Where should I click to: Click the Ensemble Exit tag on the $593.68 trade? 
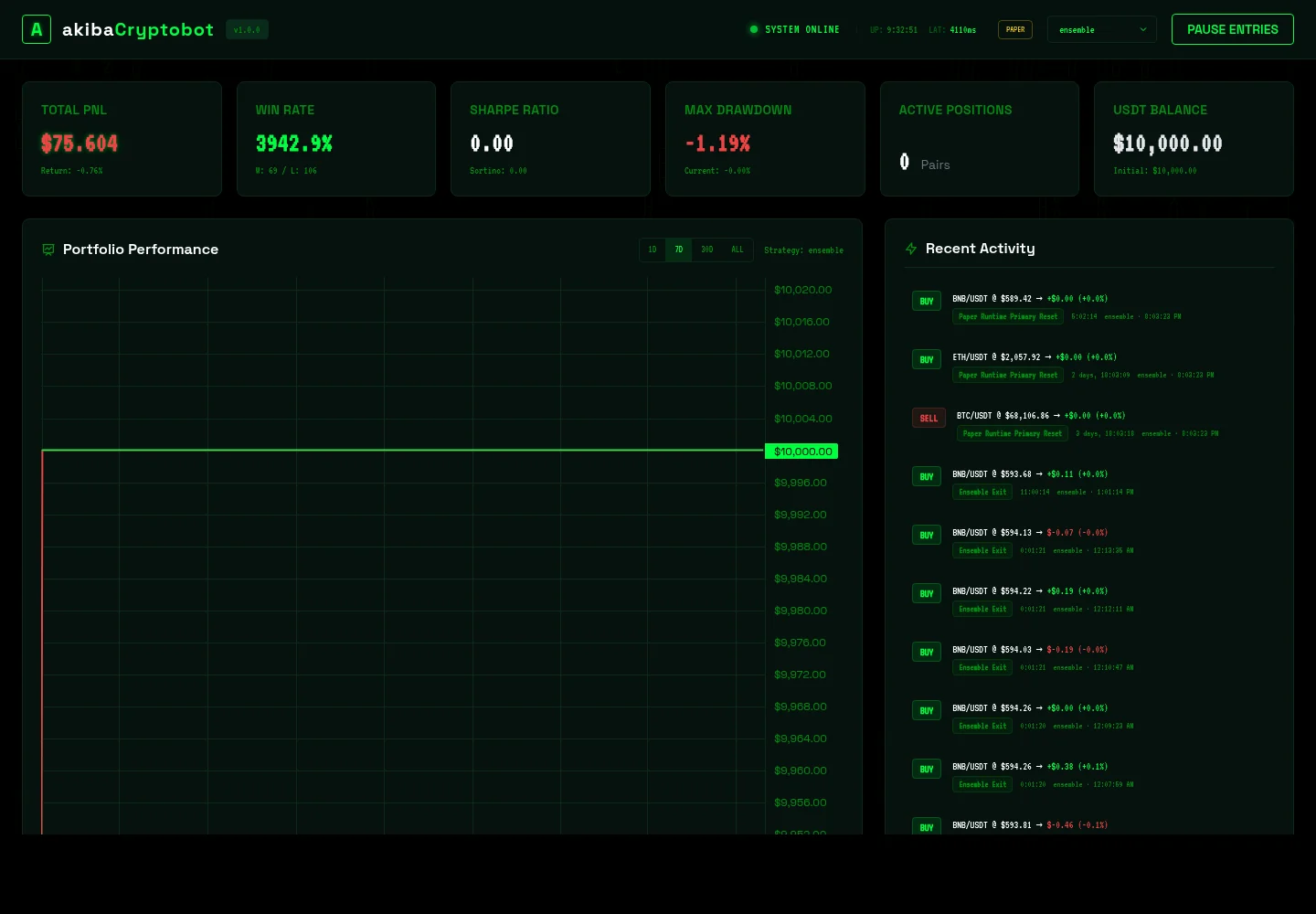(982, 492)
